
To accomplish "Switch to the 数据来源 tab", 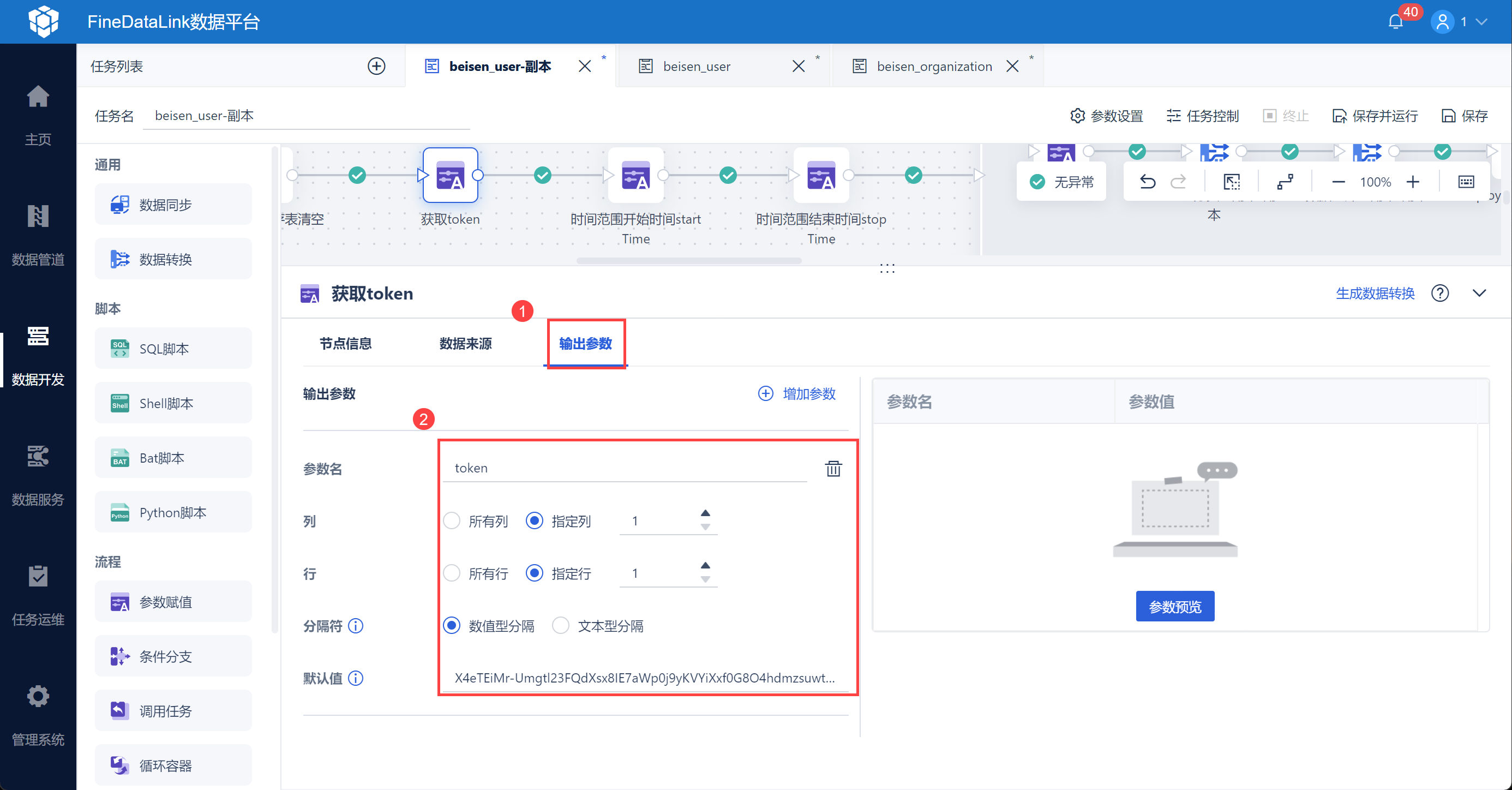I will coord(465,344).
